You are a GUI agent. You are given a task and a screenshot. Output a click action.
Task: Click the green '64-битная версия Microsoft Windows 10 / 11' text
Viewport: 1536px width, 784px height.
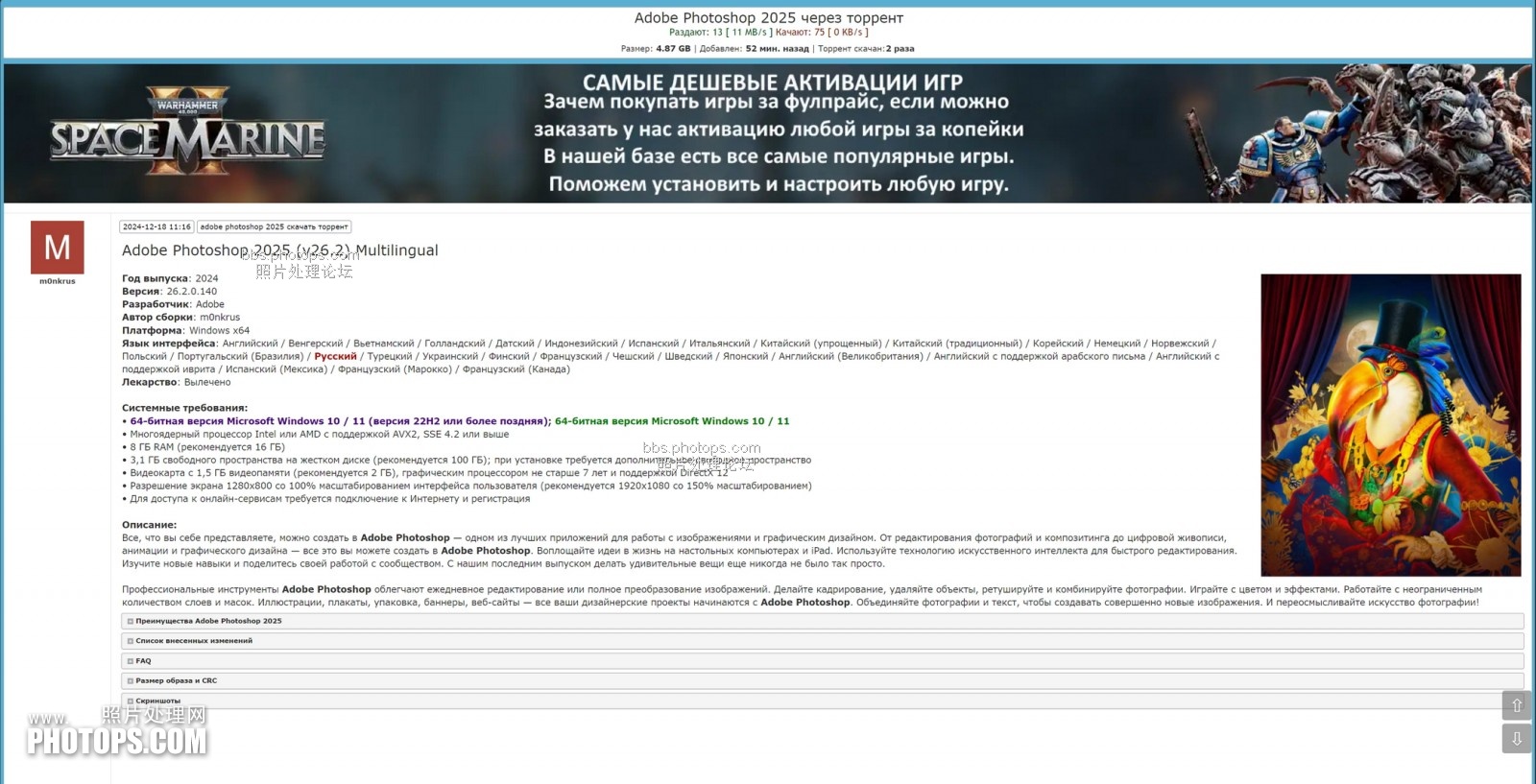click(x=672, y=421)
